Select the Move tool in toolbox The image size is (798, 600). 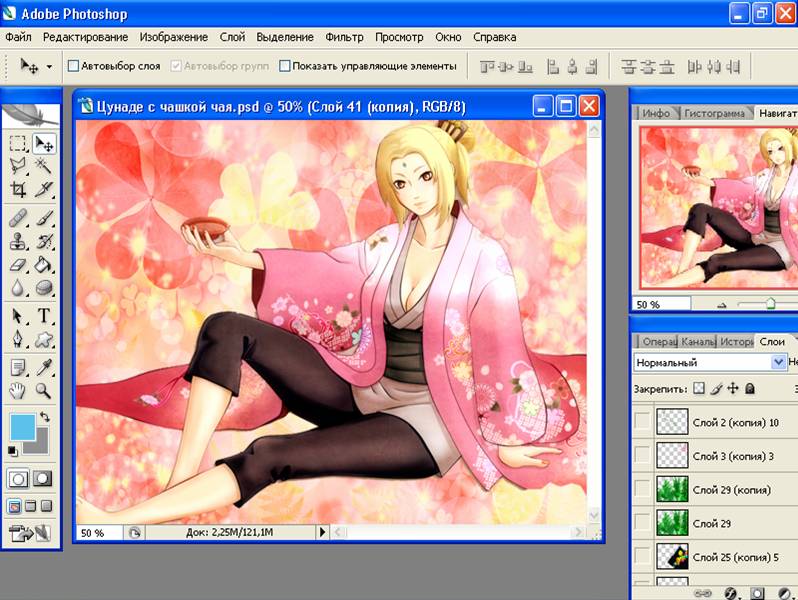tap(44, 144)
